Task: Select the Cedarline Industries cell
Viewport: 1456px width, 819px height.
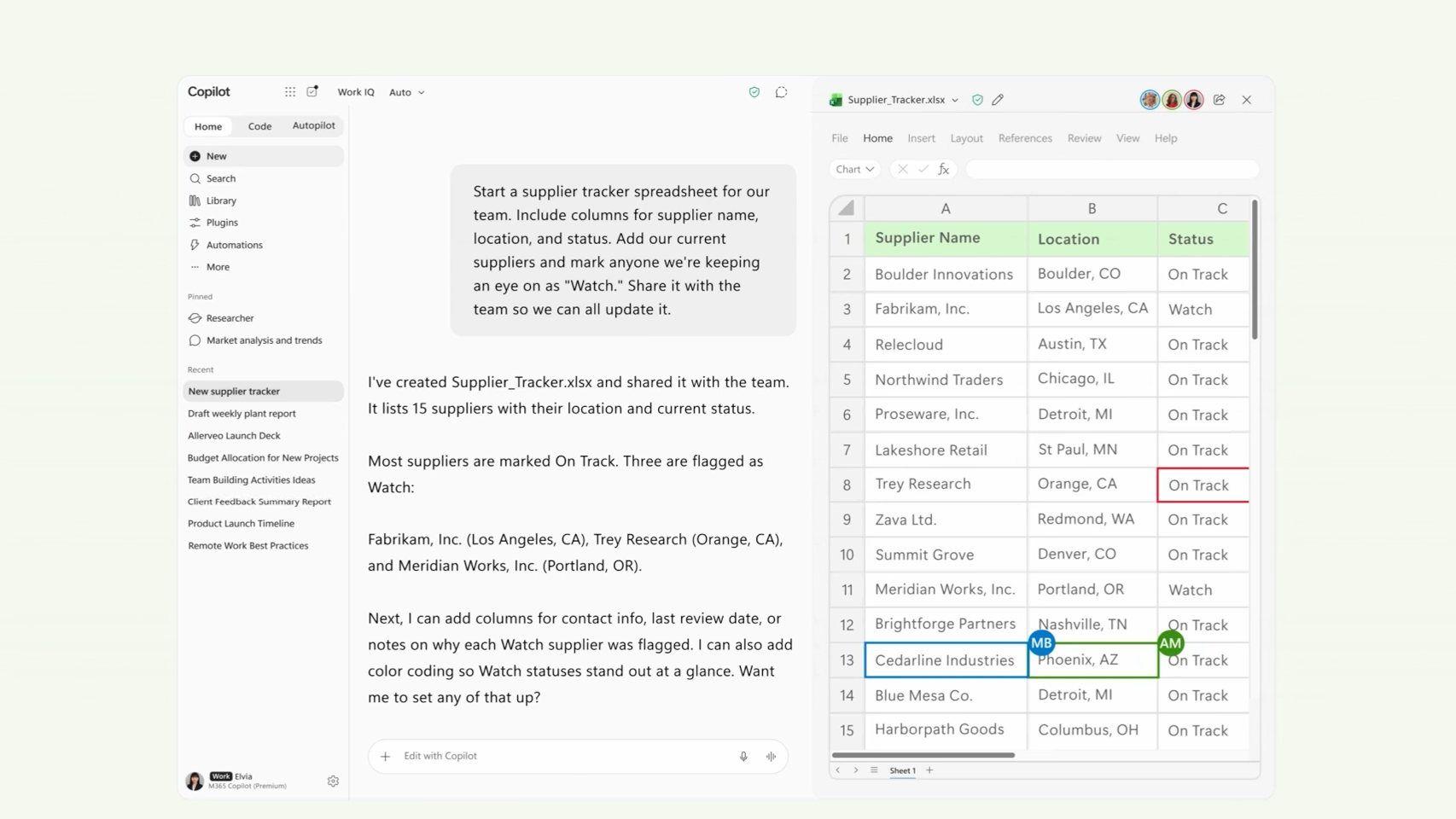Action: pos(946,660)
